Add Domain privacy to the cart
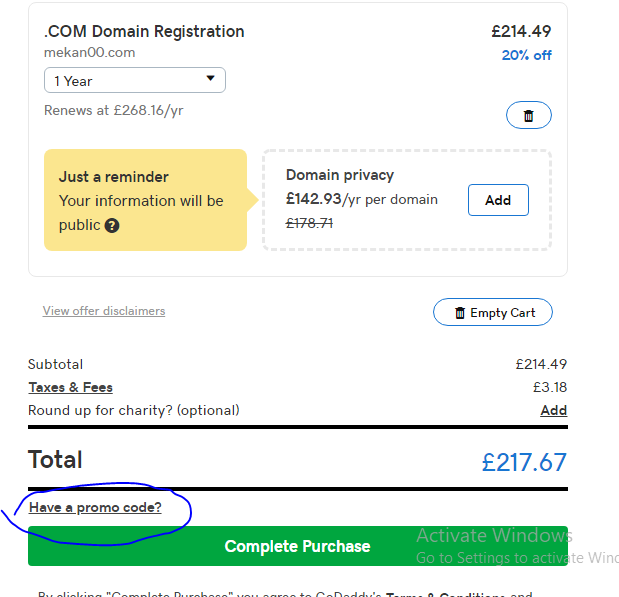The width and height of the screenshot is (619, 597). (498, 200)
